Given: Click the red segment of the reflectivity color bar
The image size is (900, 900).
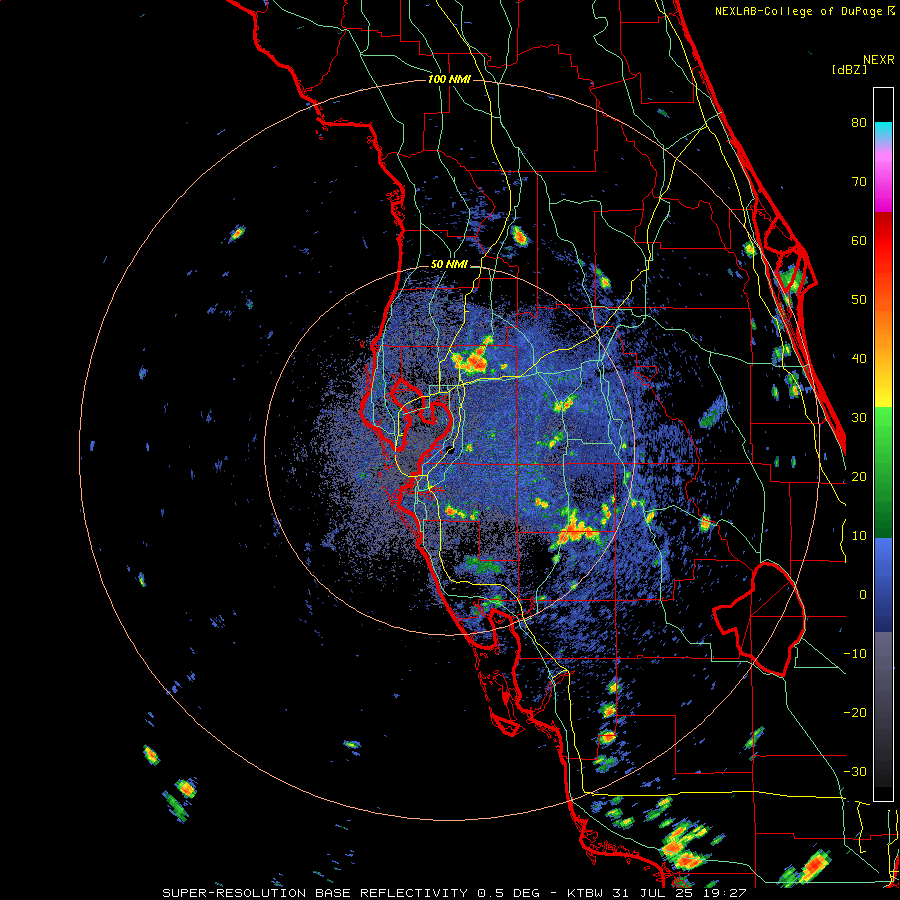Looking at the screenshot, I should (883, 241).
